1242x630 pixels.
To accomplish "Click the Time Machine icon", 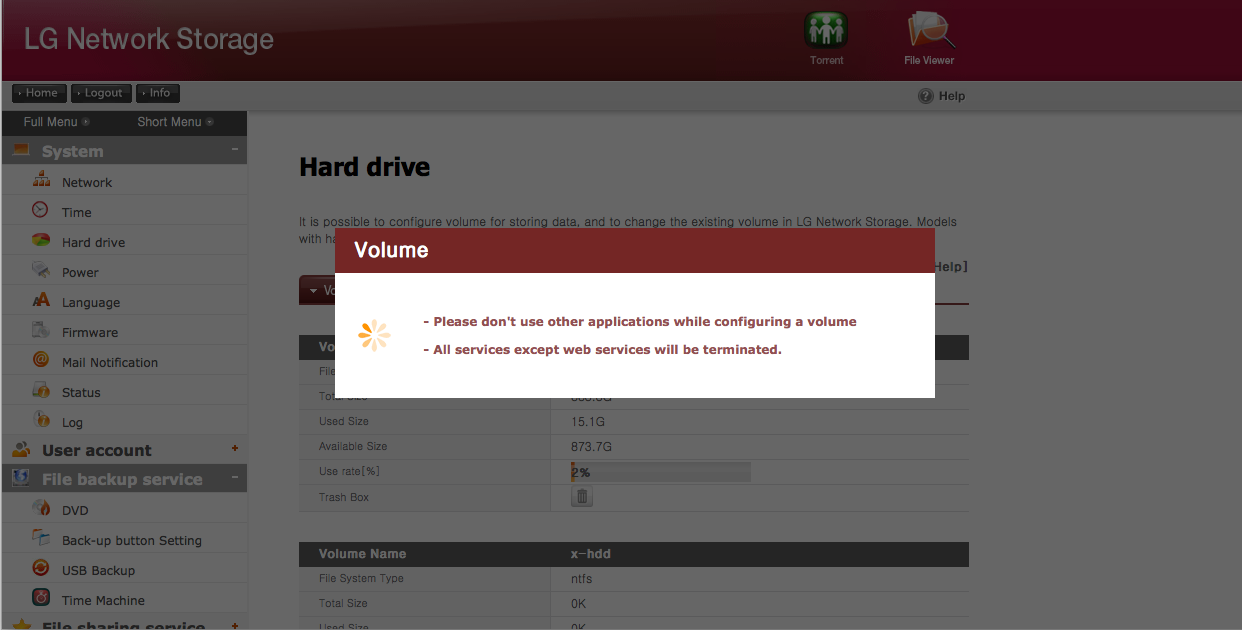I will click(x=41, y=599).
